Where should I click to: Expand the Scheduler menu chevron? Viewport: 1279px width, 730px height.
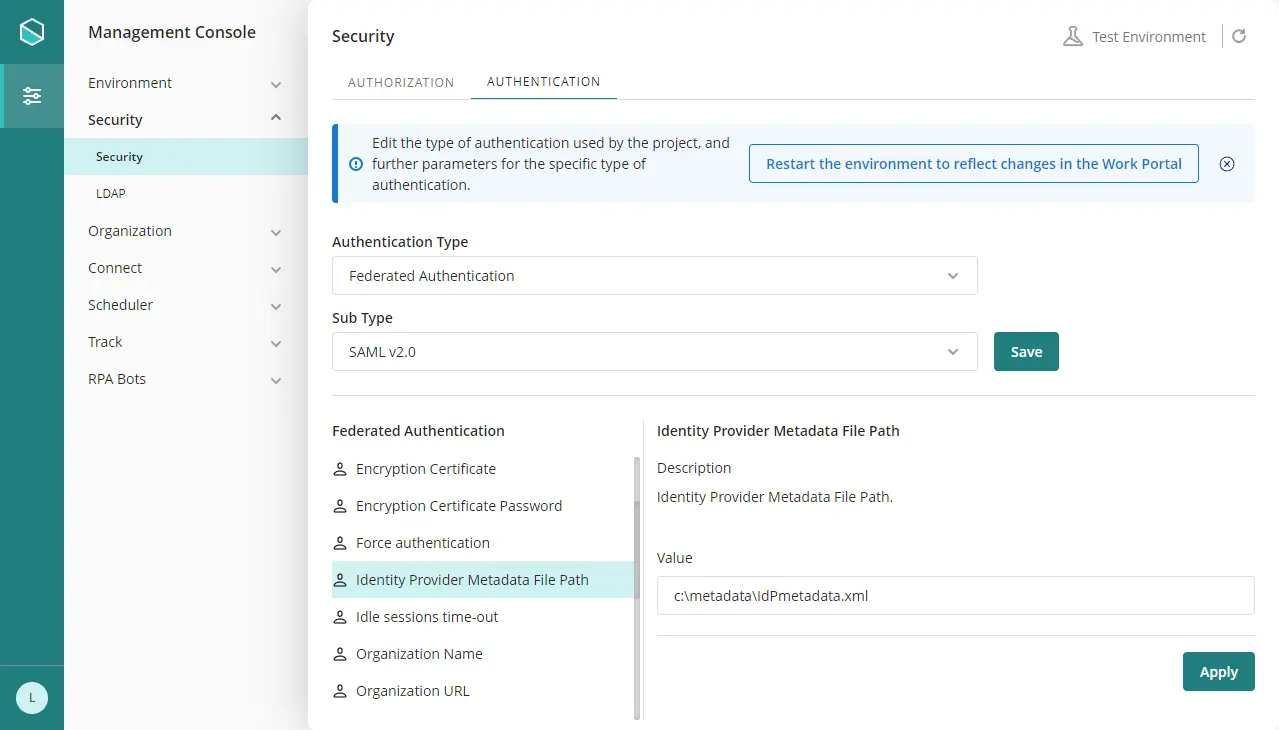tap(276, 306)
